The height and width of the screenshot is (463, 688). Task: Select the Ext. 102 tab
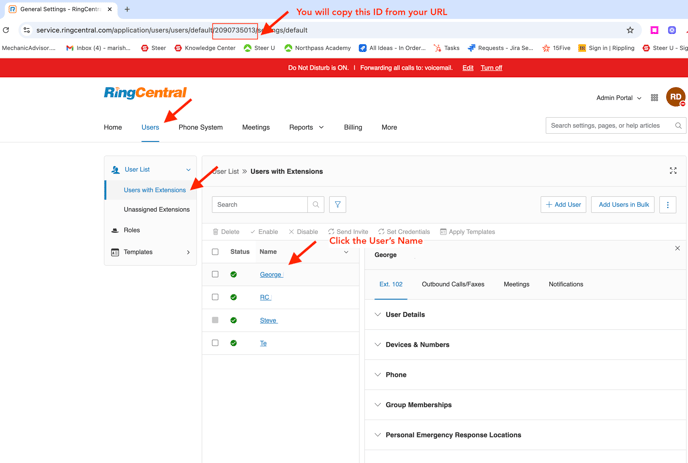[391, 284]
